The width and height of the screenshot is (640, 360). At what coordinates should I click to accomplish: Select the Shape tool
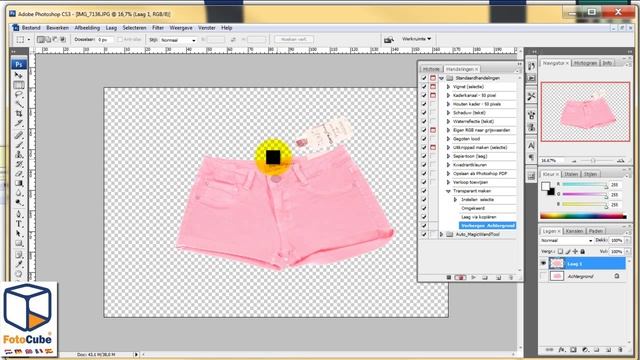(18, 243)
